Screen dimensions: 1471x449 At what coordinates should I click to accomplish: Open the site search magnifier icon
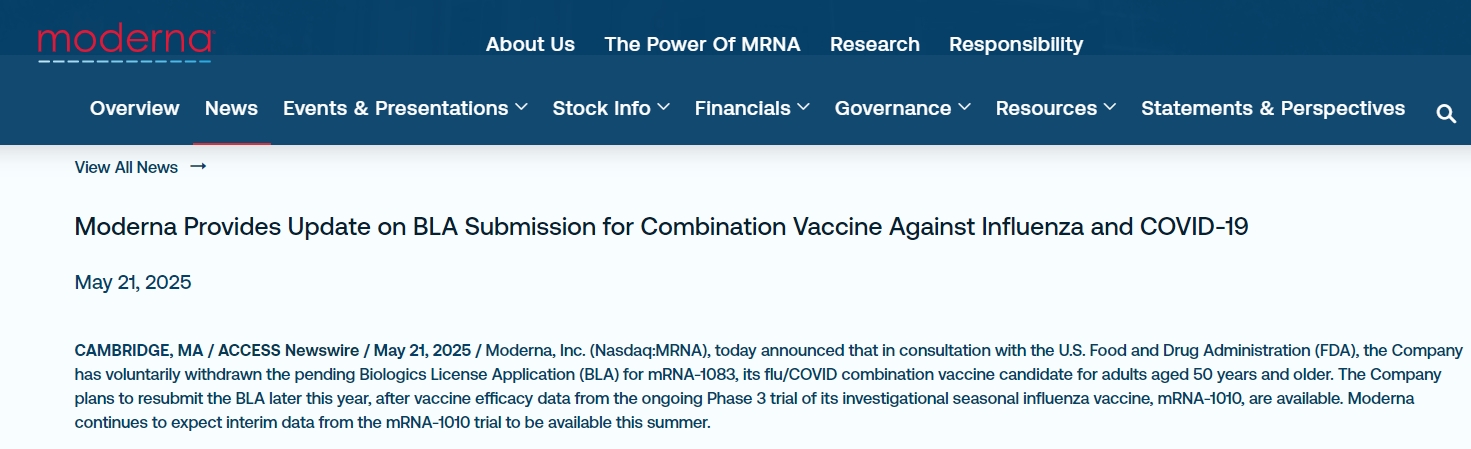click(x=1446, y=114)
